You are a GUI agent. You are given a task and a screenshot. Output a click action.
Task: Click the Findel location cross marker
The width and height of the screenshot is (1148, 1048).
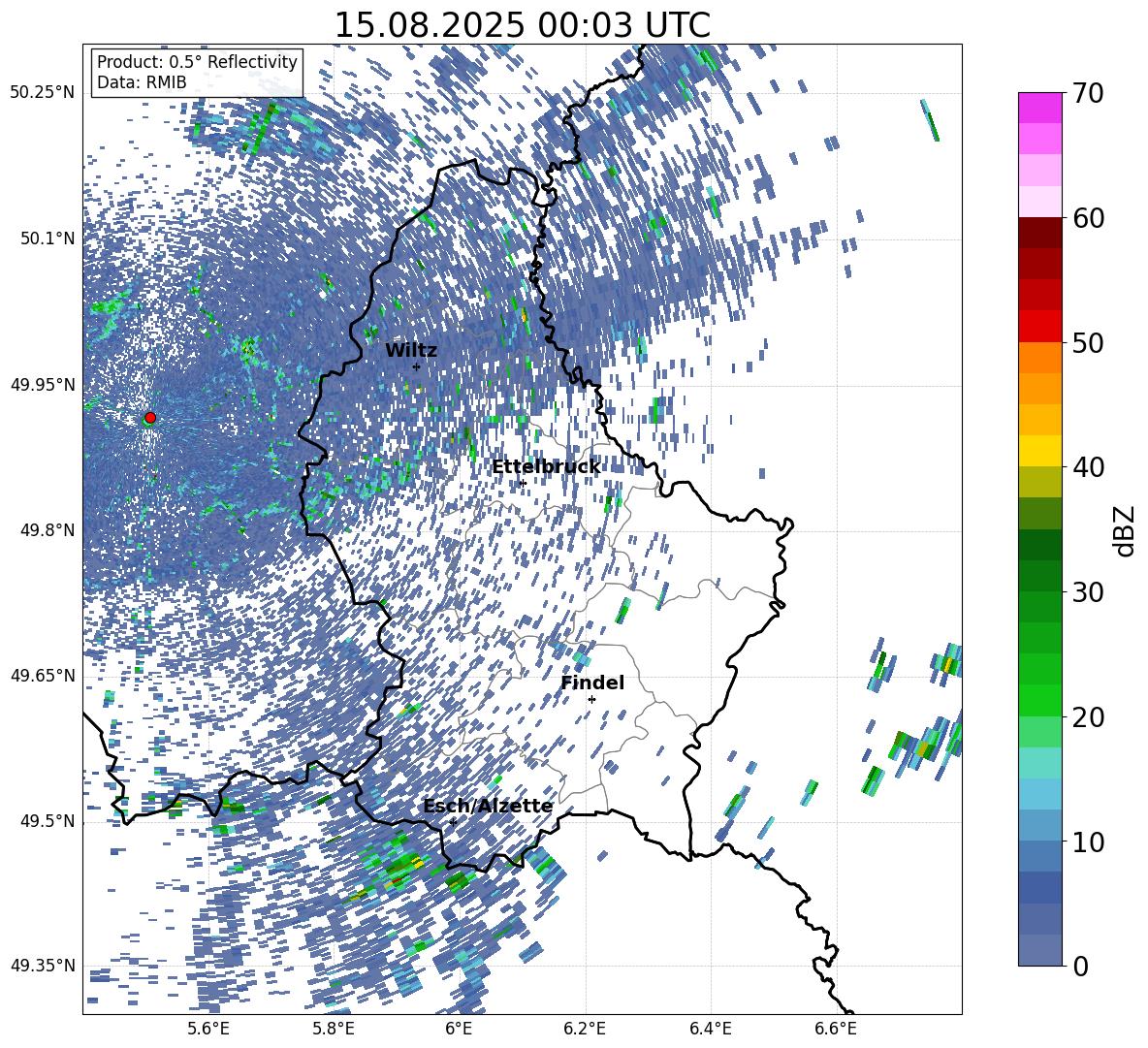[x=591, y=699]
